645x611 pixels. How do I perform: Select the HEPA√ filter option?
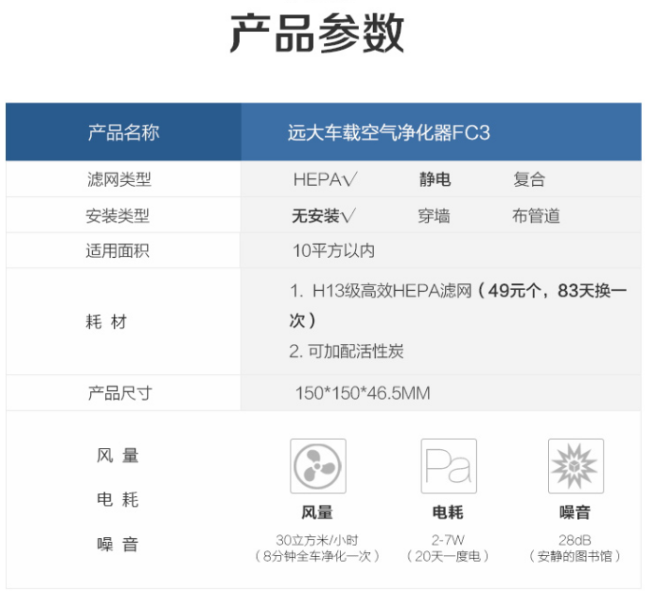[325, 179]
